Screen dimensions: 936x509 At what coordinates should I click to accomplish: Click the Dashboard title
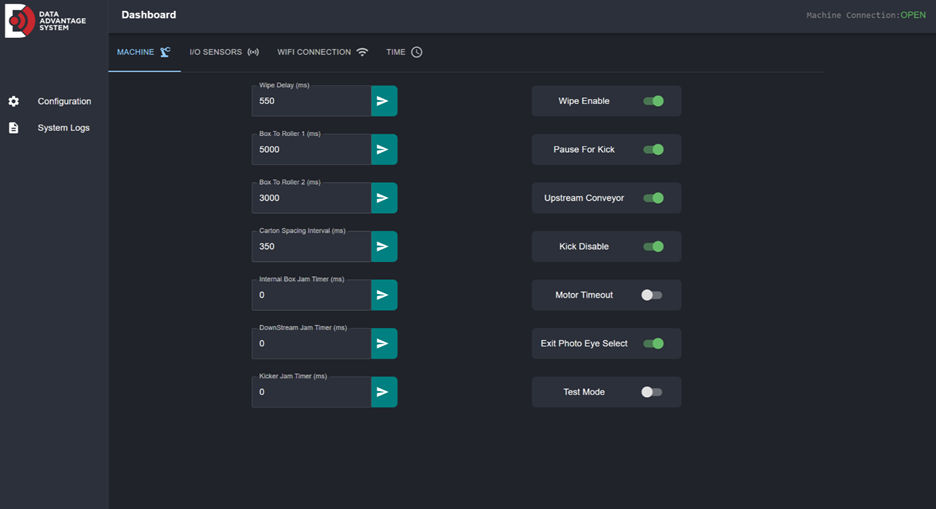[x=149, y=15]
